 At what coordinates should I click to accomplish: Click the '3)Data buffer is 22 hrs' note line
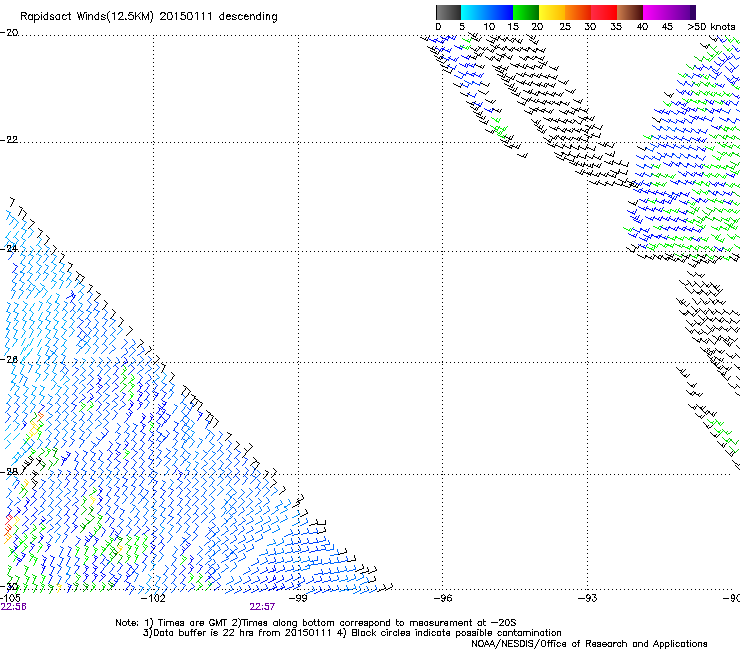tap(352, 633)
